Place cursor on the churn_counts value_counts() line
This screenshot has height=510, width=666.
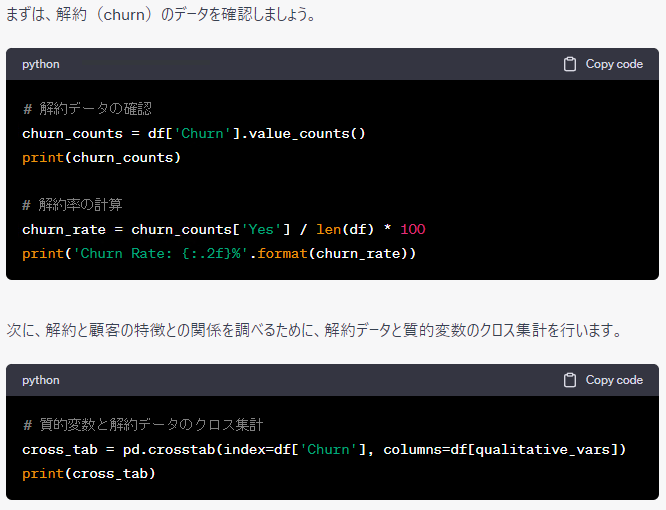pyautogui.click(x=194, y=133)
